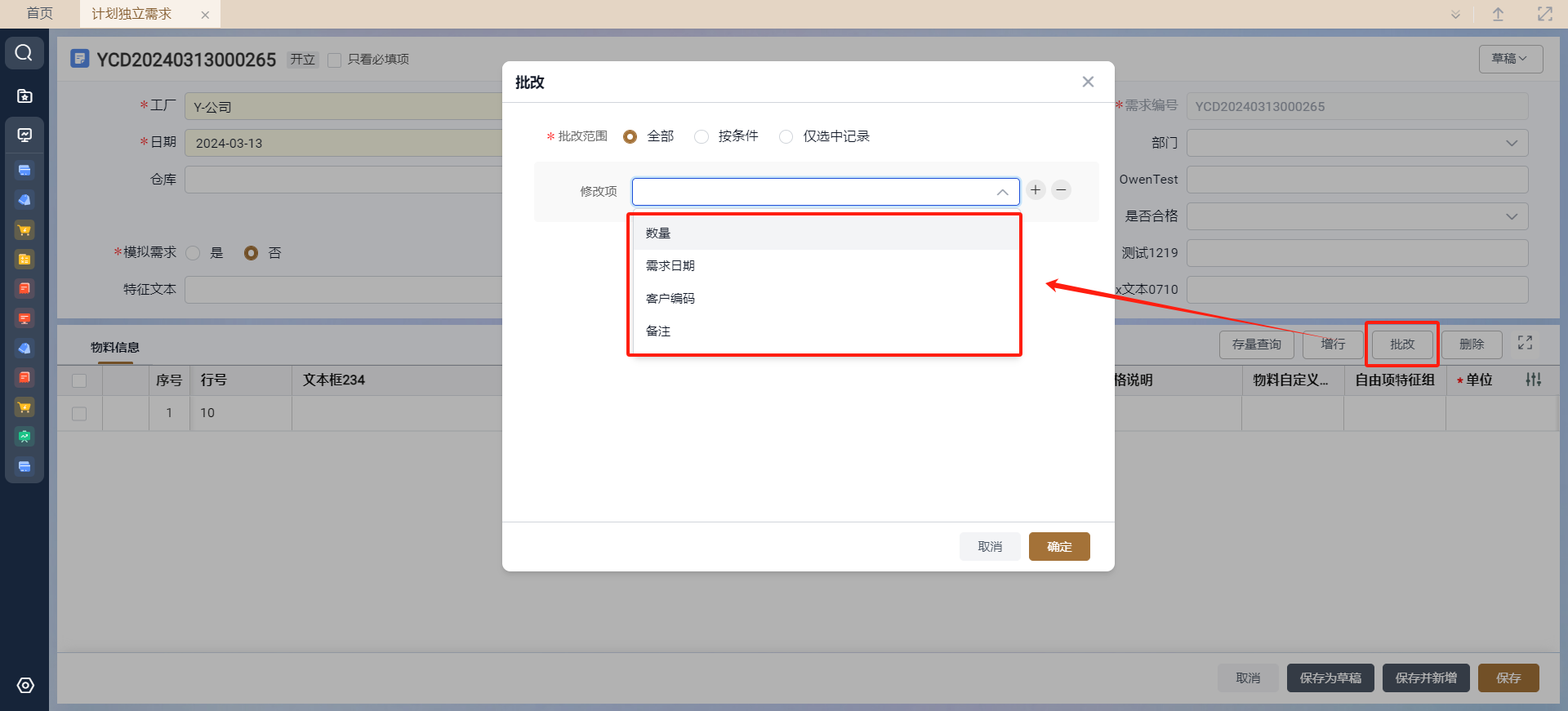Choose 需求日期 from the dropdown list
Image resolution: width=1568 pixels, height=711 pixels.
click(670, 266)
